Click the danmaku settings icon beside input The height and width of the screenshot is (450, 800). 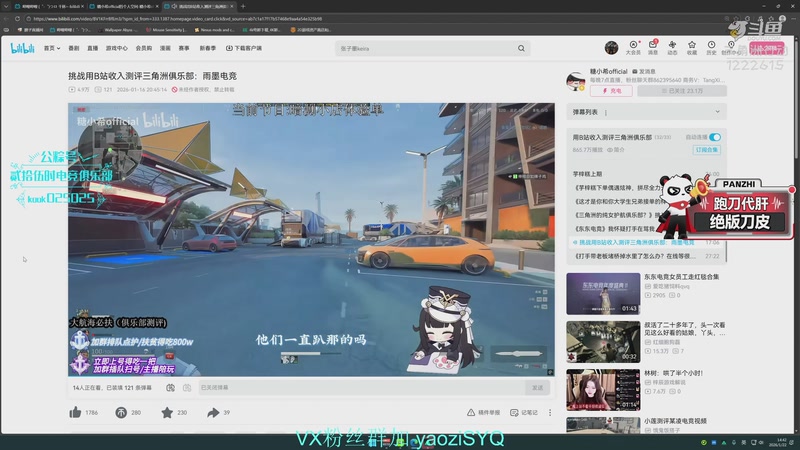click(x=187, y=388)
